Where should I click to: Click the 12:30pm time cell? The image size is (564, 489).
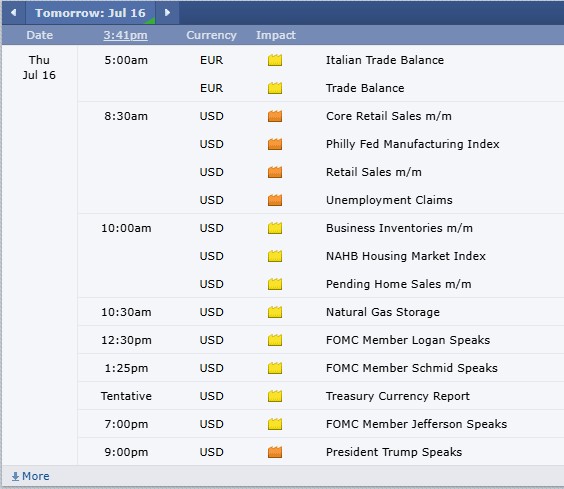click(126, 340)
